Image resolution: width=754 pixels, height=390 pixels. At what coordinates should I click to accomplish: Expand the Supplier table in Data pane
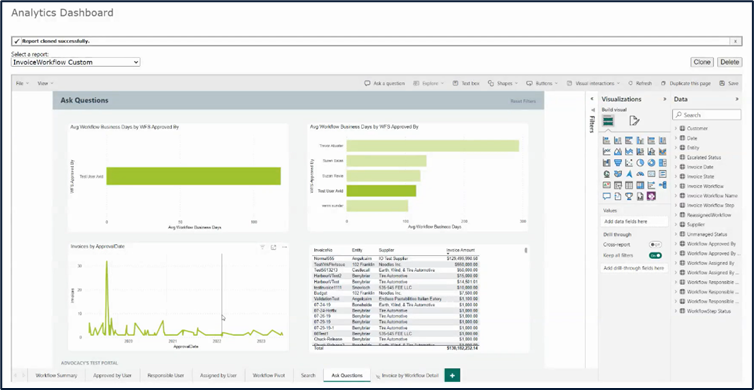[x=676, y=225]
